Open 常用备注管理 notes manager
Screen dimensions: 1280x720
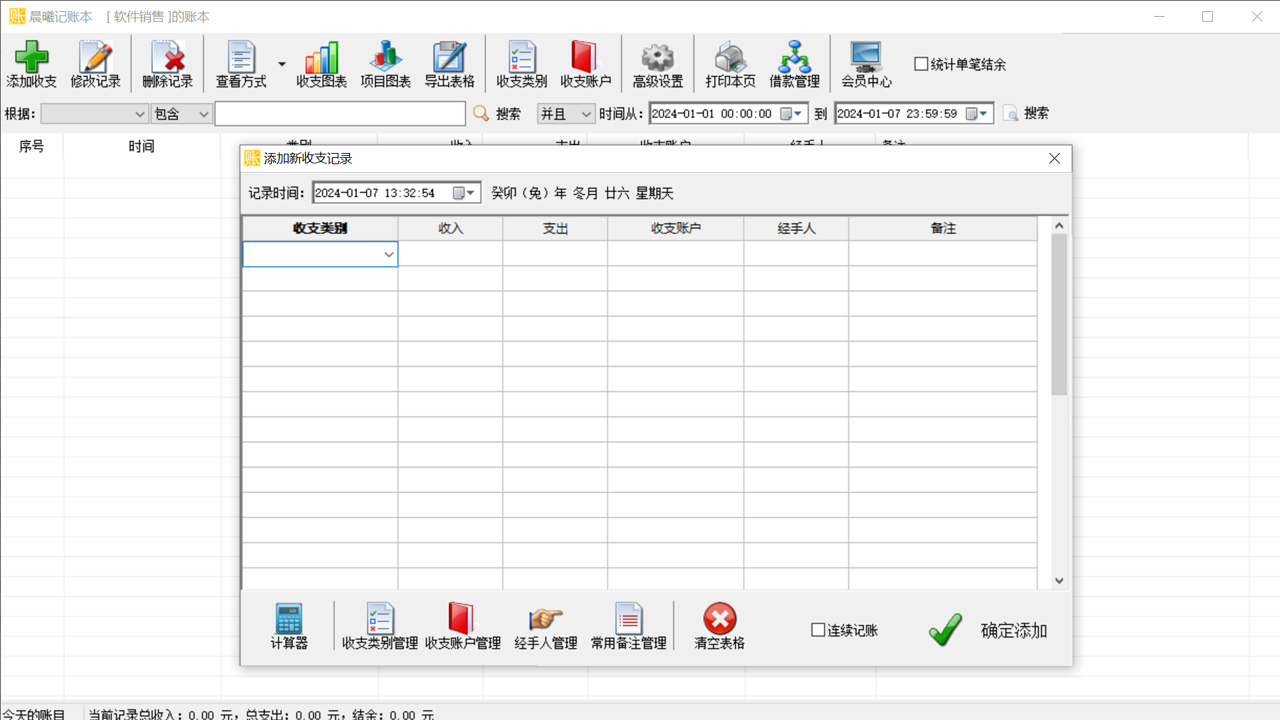(x=628, y=626)
